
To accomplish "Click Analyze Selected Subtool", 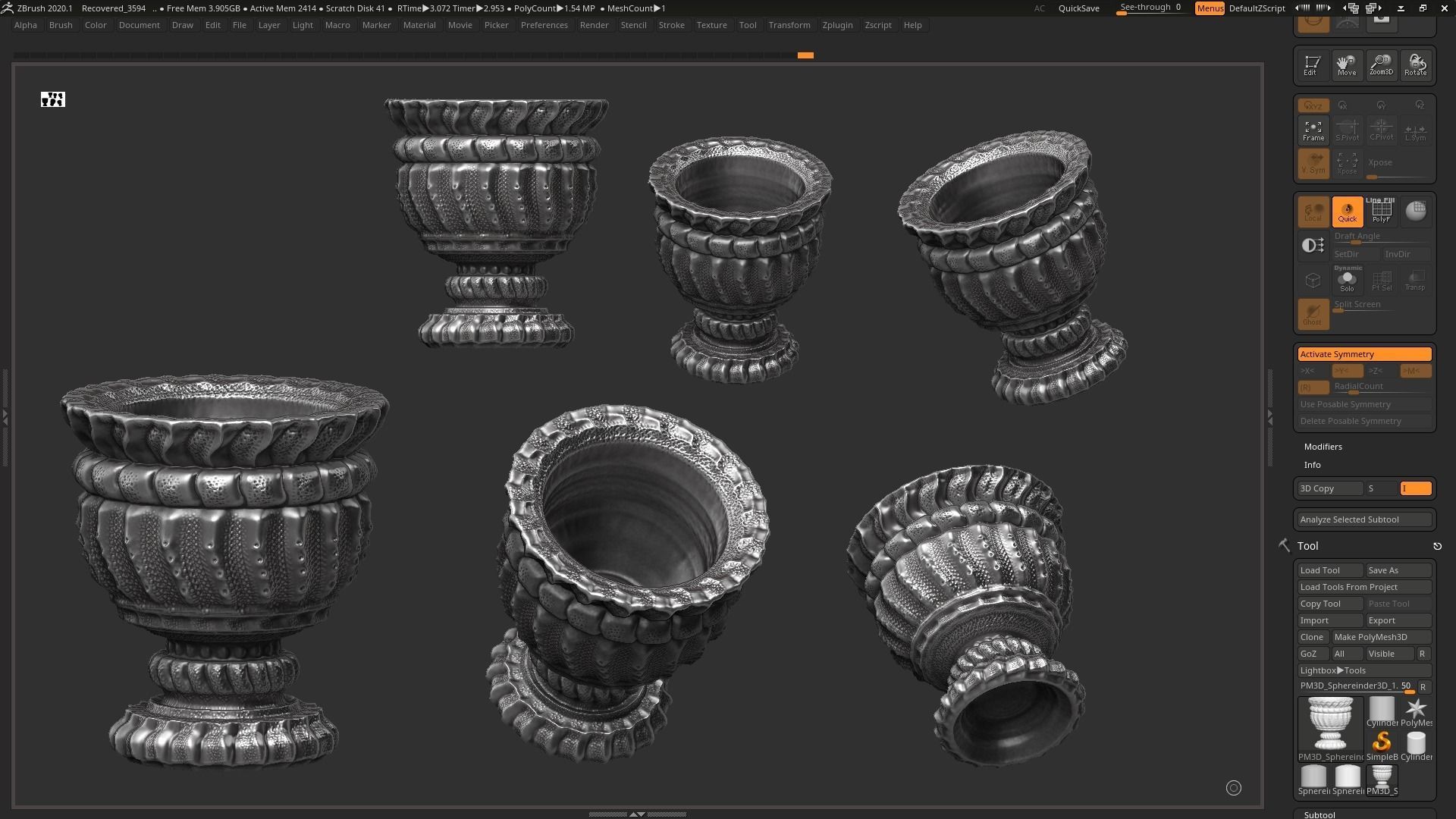I will click(1364, 519).
